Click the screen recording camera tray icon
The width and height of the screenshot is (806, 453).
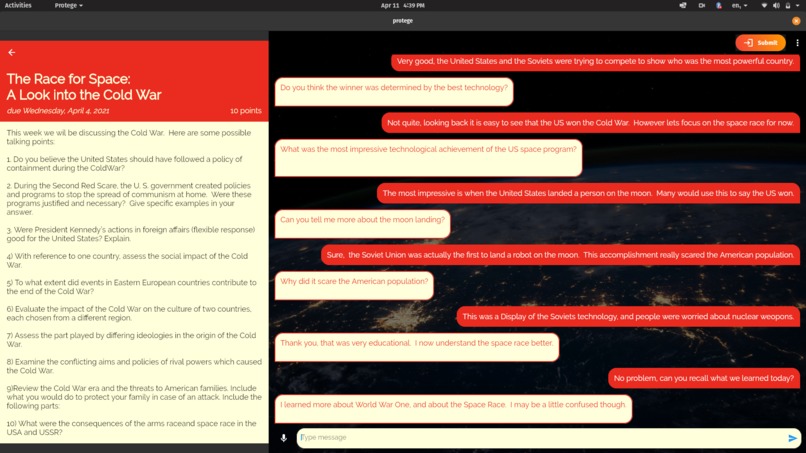[x=701, y=5]
